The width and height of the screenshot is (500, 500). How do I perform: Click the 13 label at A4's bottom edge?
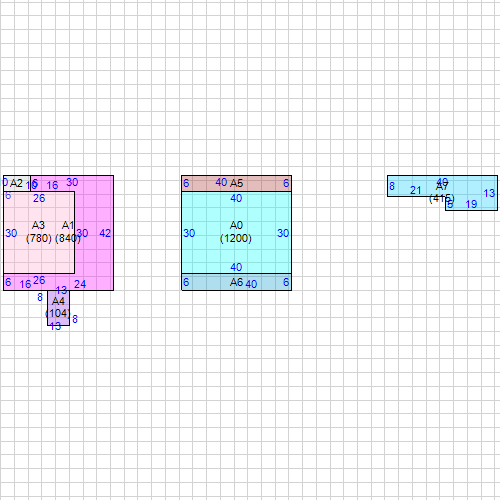(x=55, y=326)
